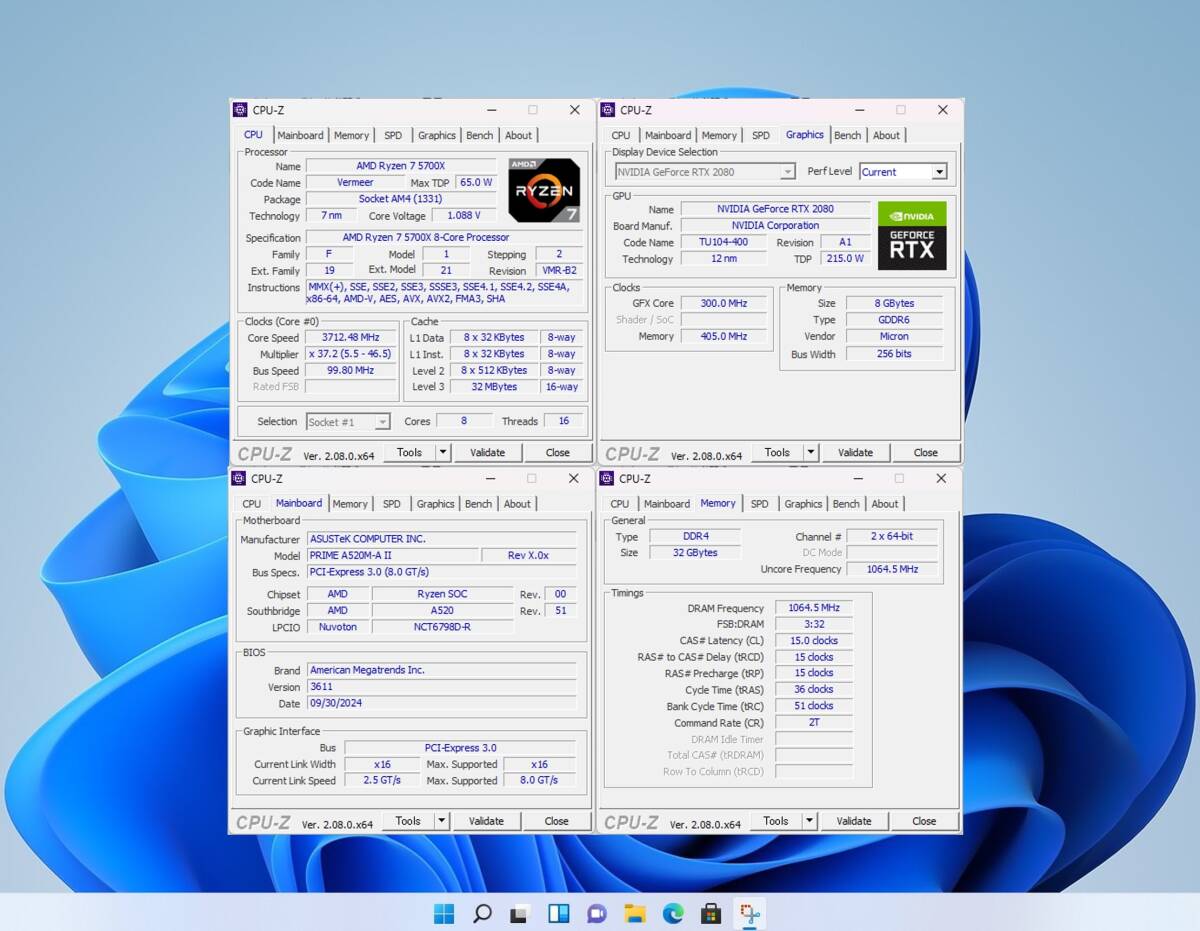
Task: Open Tools dropdown arrow in Memory window
Action: click(x=809, y=821)
